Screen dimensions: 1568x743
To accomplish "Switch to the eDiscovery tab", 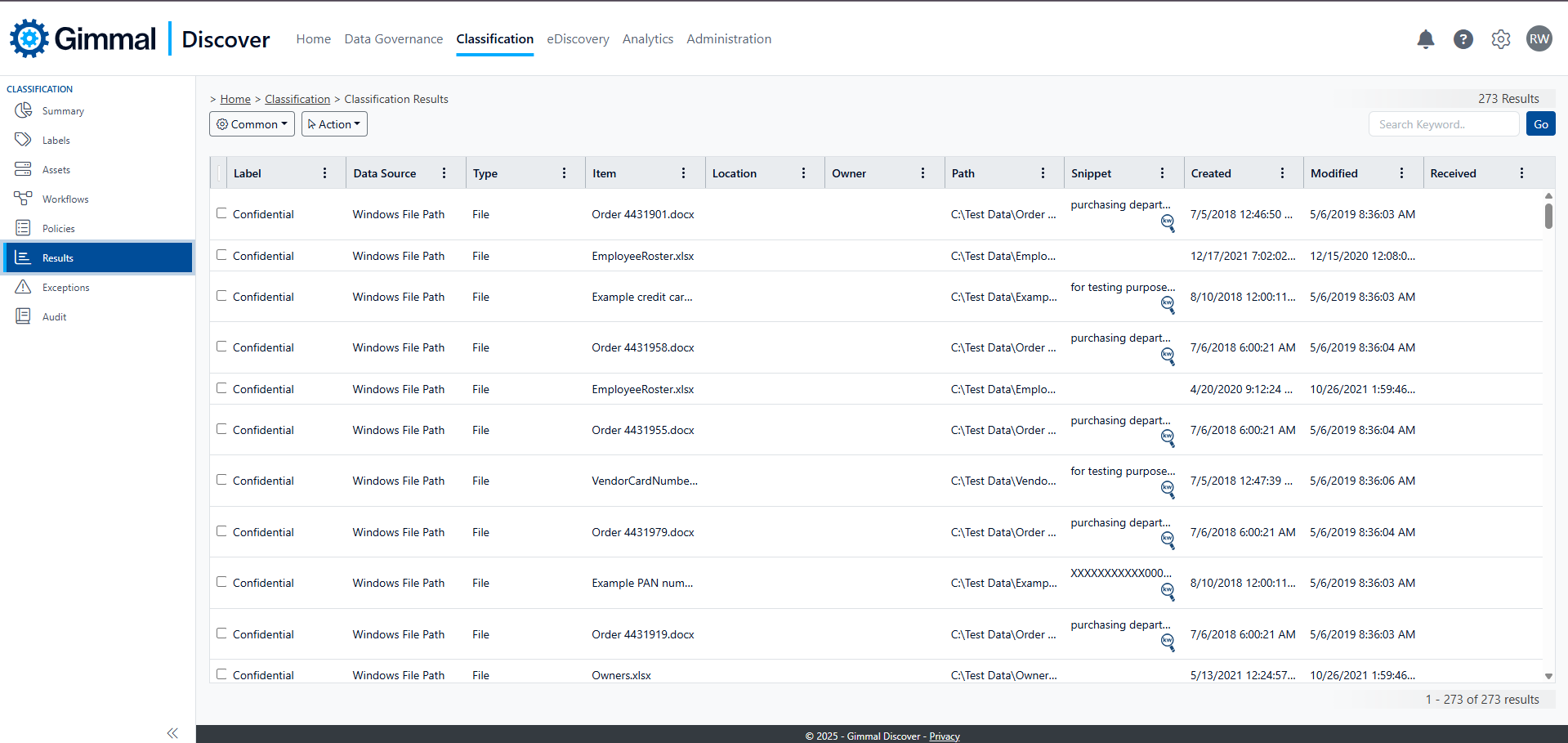I will click(x=578, y=39).
